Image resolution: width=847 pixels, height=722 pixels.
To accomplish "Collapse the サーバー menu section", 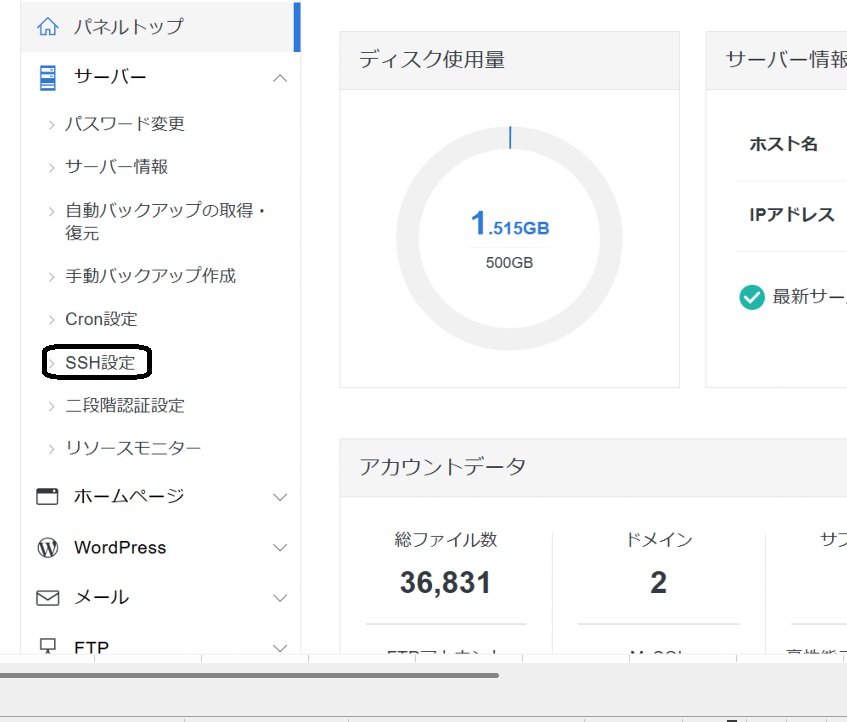I will click(x=280, y=78).
